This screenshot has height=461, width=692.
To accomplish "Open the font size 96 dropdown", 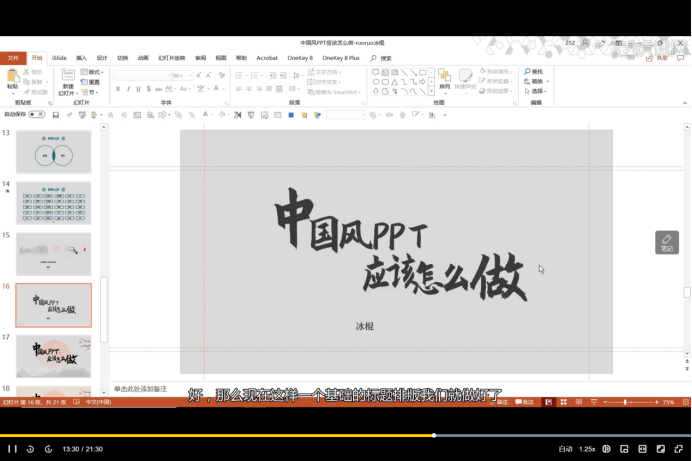I will click(190, 76).
